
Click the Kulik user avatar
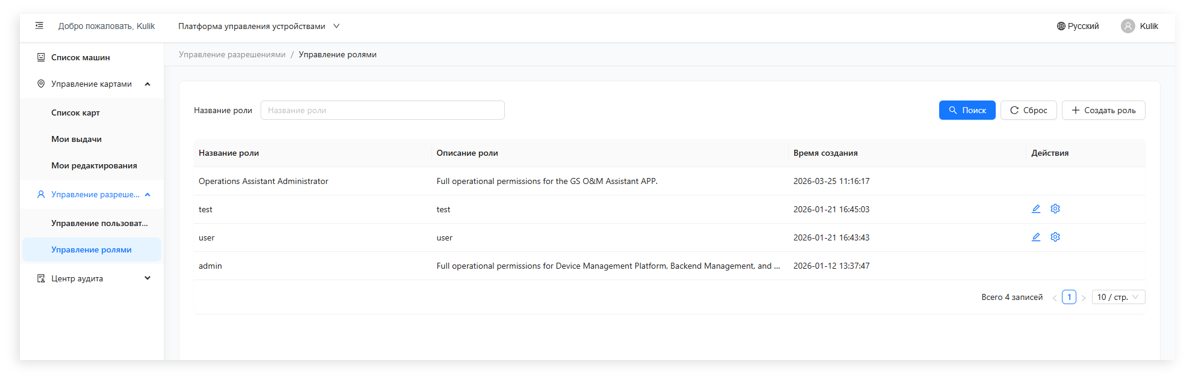[1128, 26]
